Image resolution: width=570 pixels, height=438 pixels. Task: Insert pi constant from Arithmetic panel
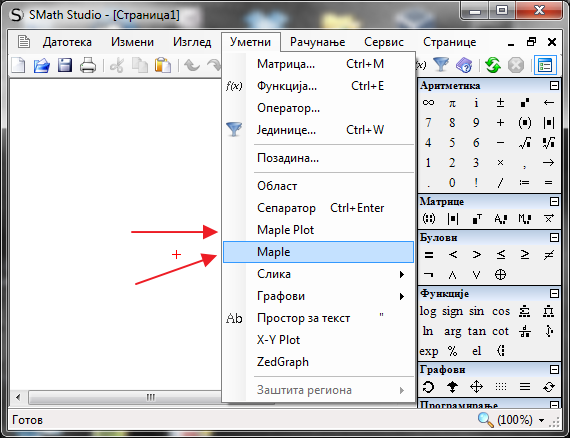click(452, 103)
